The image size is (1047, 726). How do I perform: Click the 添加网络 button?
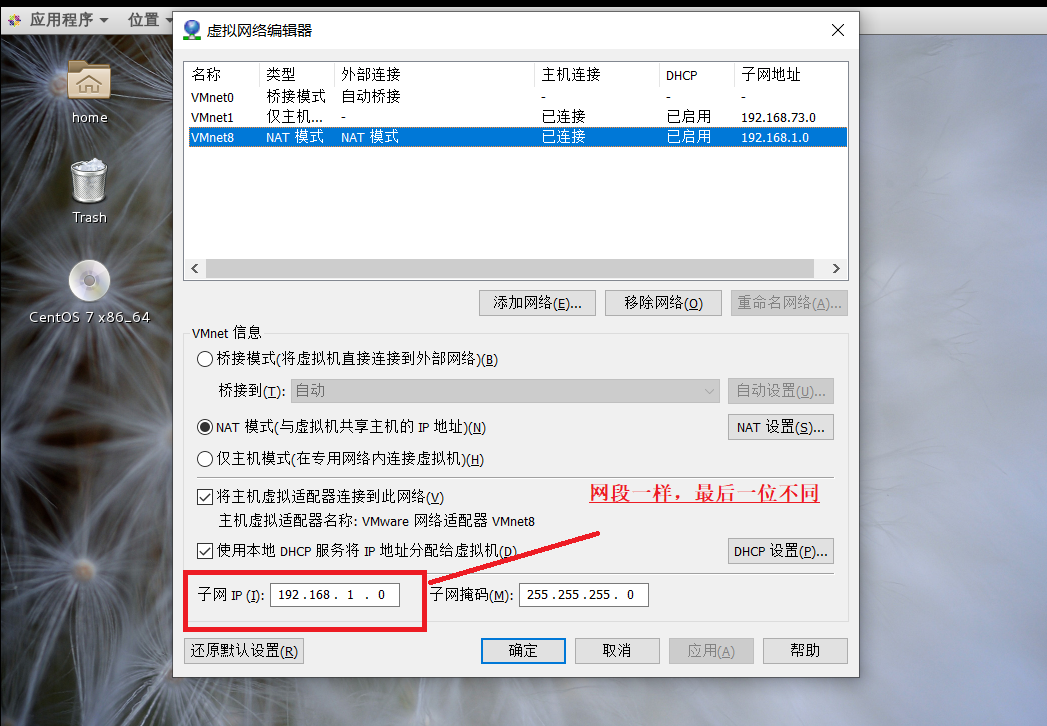click(537, 303)
